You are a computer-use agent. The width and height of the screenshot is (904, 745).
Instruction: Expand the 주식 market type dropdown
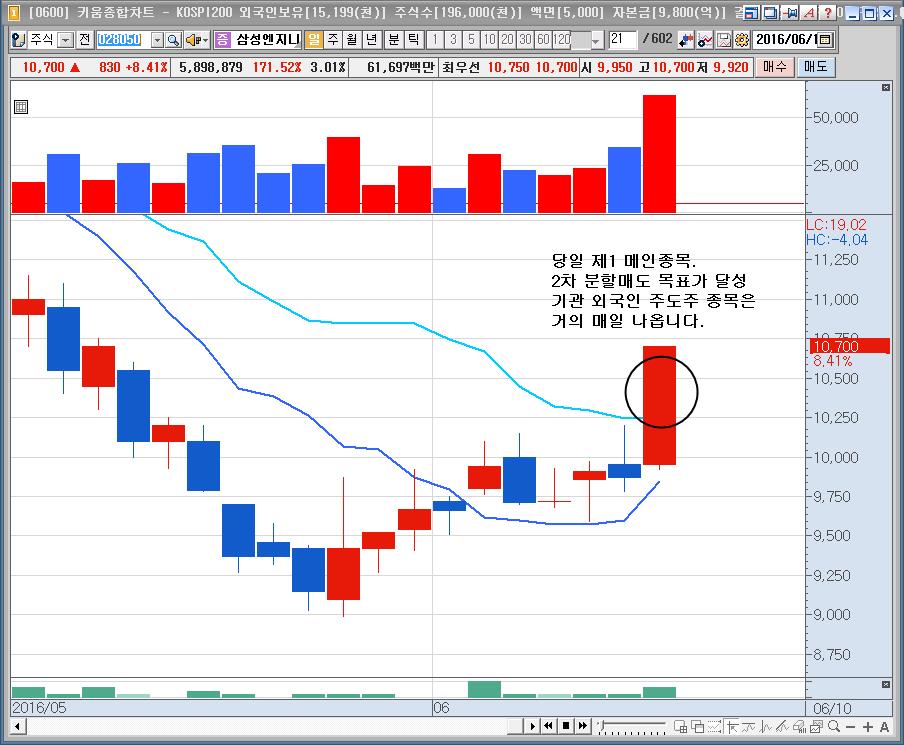pyautogui.click(x=66, y=40)
